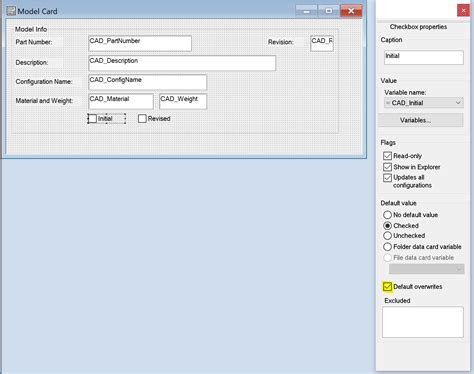This screenshot has width=474, height=374.
Task: Toggle the Show in Explorer flag
Action: coord(387,167)
